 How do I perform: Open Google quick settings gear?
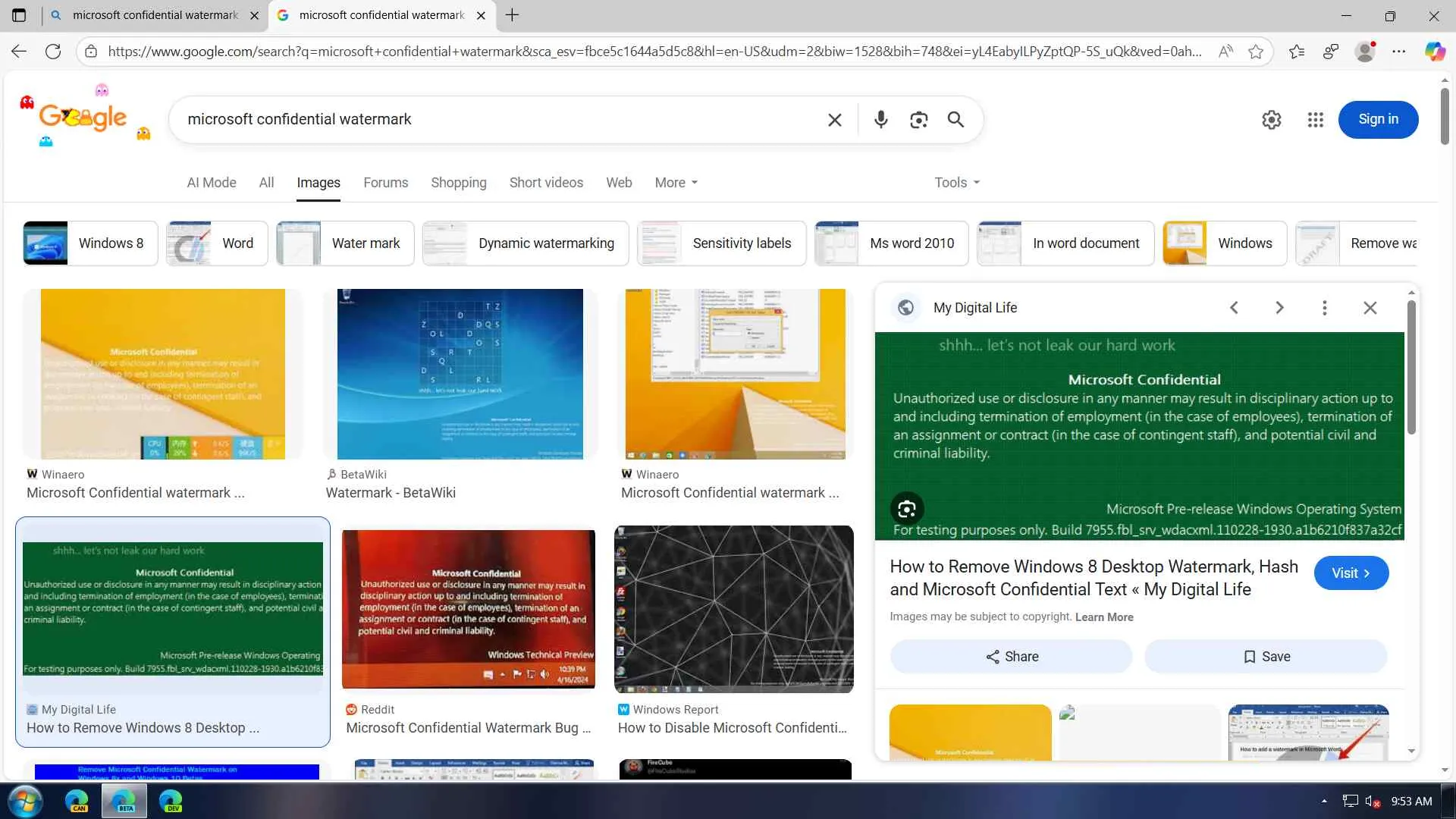pyautogui.click(x=1271, y=120)
